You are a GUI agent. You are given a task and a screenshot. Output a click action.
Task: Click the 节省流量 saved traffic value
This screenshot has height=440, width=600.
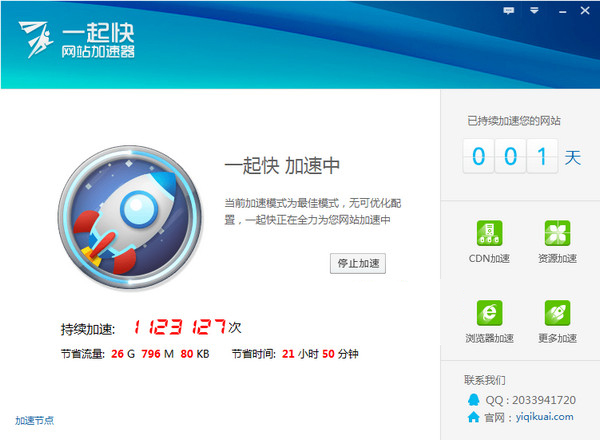(160, 354)
